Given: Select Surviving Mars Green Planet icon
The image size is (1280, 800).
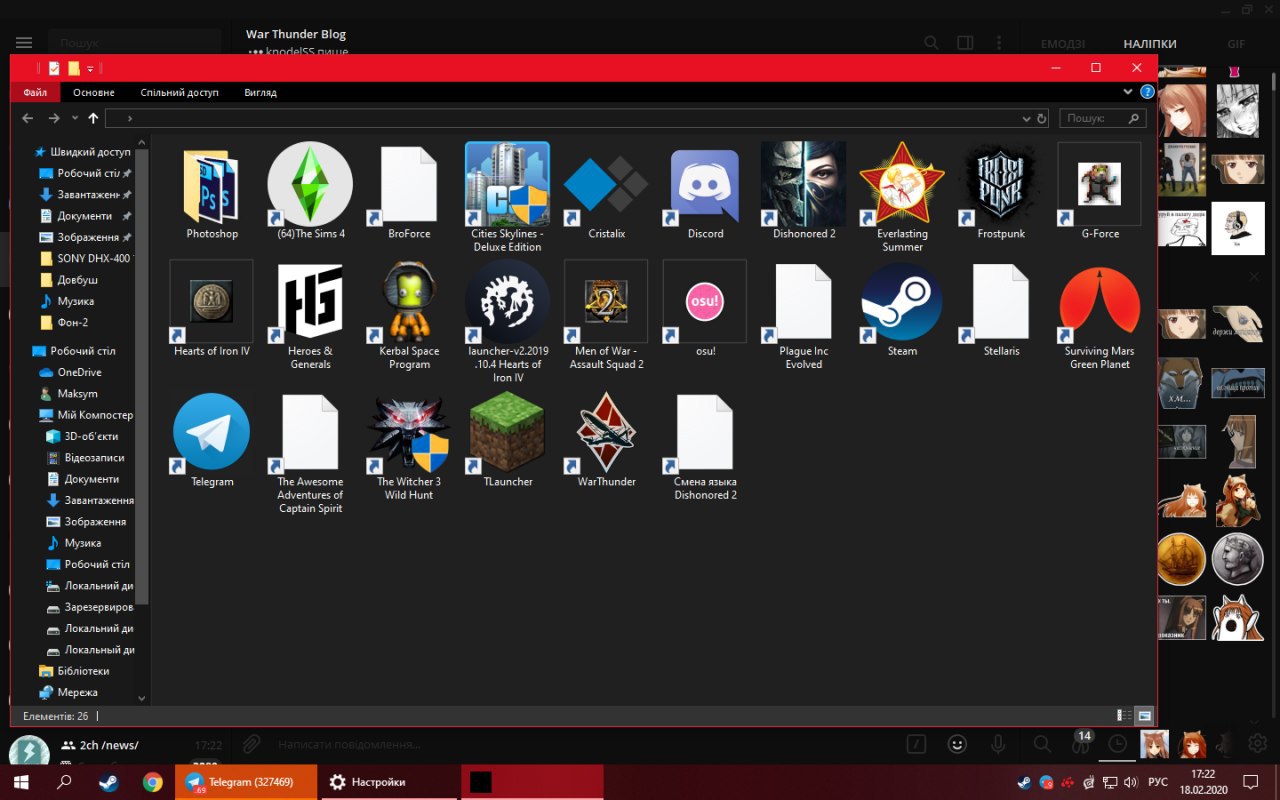Looking at the screenshot, I should tap(1100, 315).
